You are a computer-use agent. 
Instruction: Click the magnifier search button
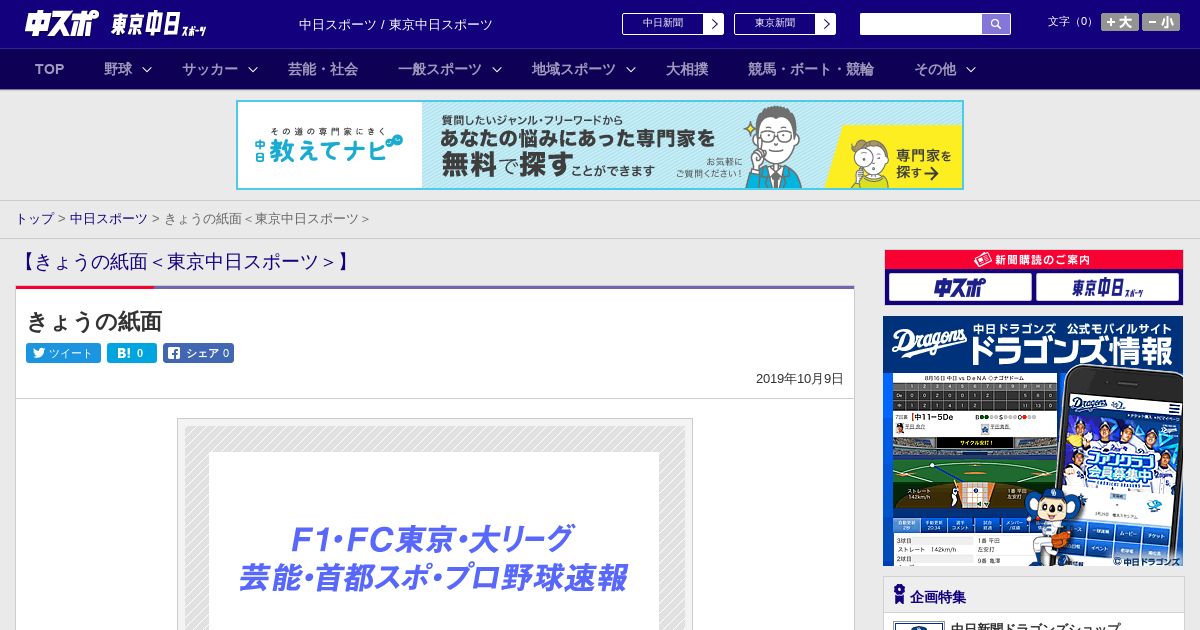(996, 24)
